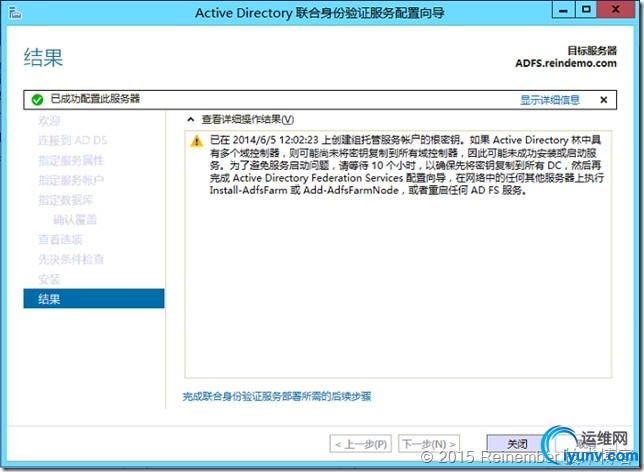Select the 指定服务属性 step
The height and width of the screenshot is (472, 644).
click(x=71, y=160)
